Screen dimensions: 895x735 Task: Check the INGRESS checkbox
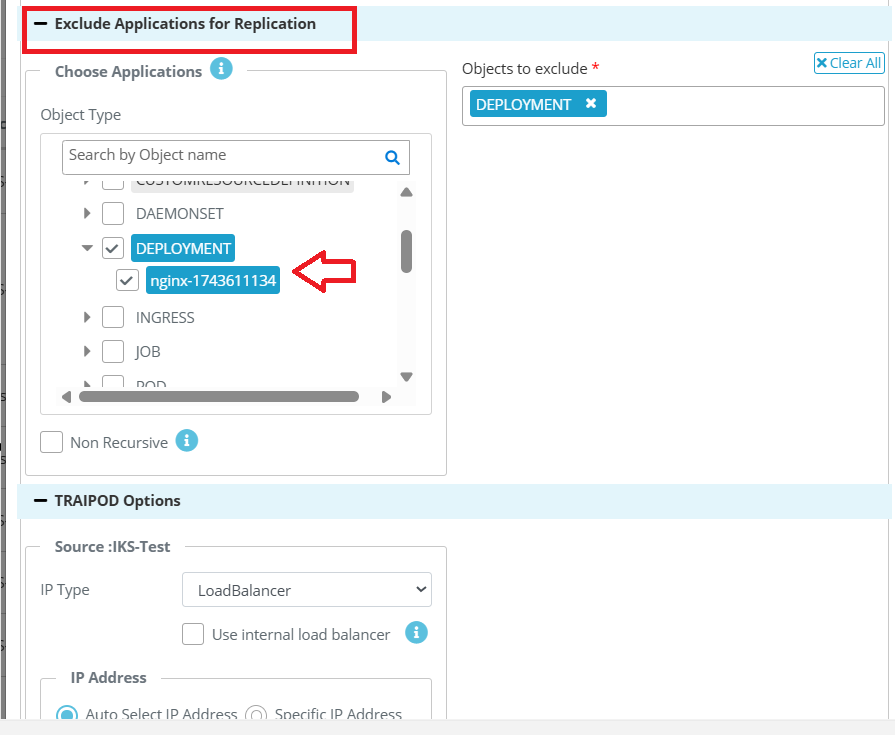pos(113,317)
